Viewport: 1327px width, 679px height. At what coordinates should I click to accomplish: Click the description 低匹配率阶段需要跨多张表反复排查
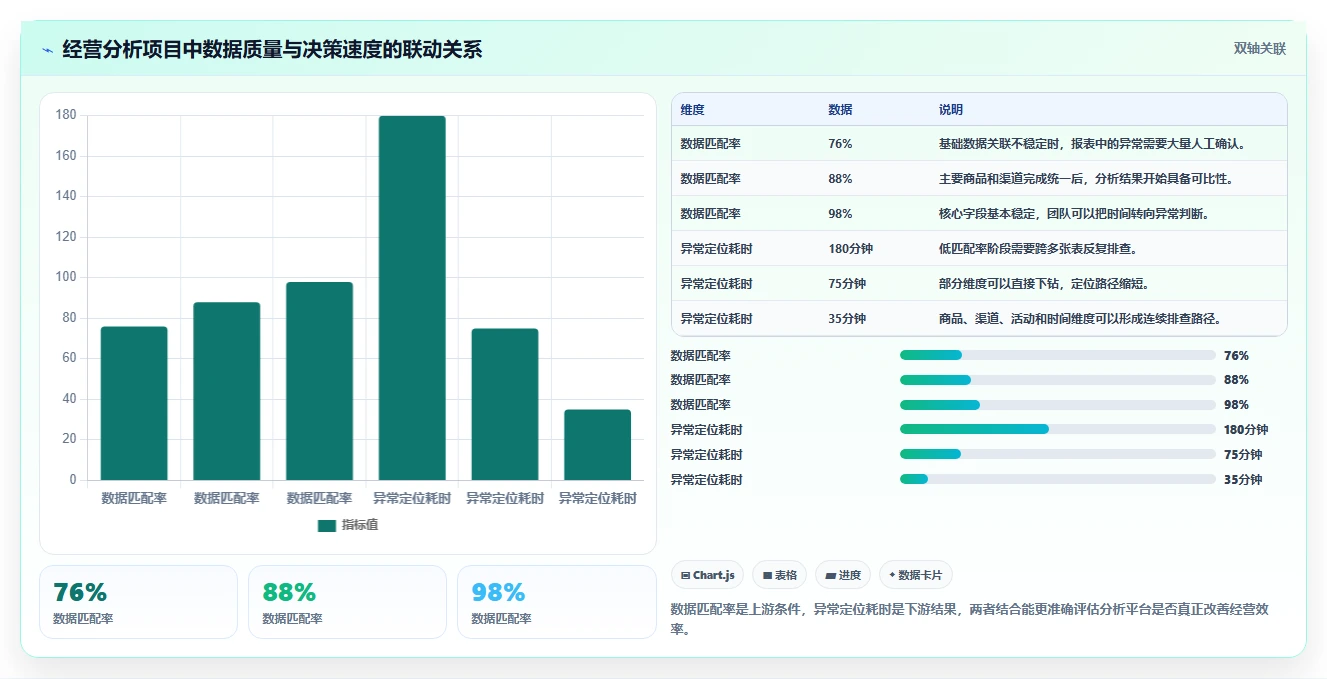click(1038, 249)
